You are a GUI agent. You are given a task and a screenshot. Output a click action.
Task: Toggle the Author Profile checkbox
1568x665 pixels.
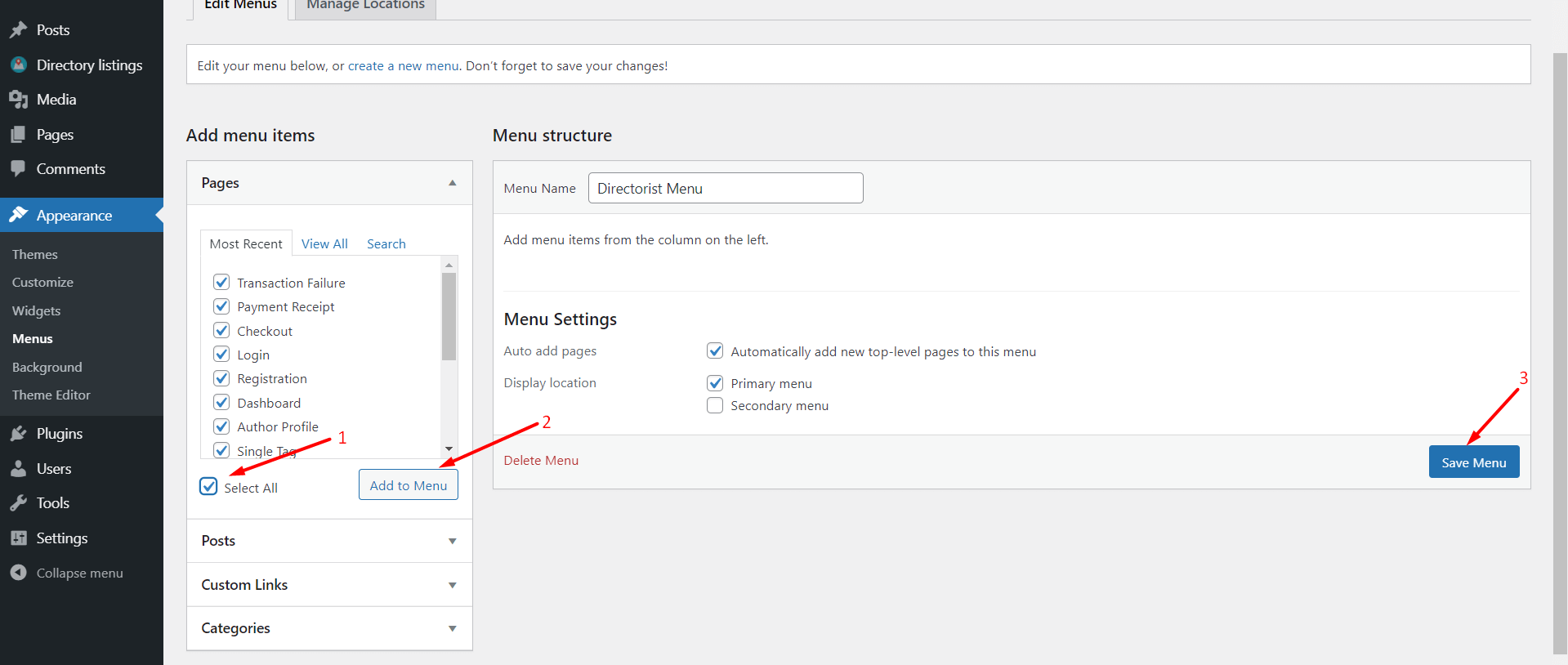(x=221, y=426)
